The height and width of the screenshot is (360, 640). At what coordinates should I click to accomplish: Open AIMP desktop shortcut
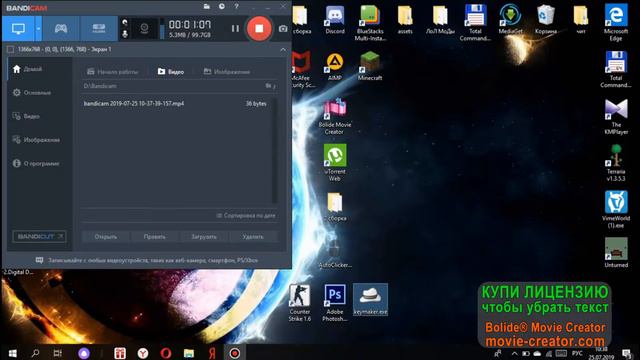tap(335, 67)
